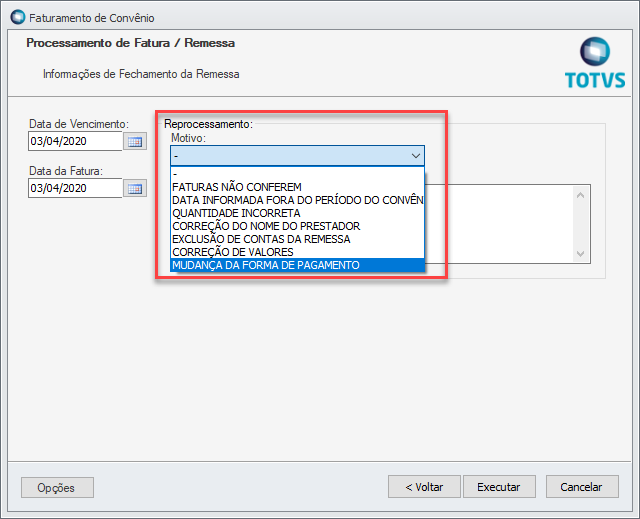640x519 pixels.
Task: Click the TOTVS logo
Action: (595, 63)
